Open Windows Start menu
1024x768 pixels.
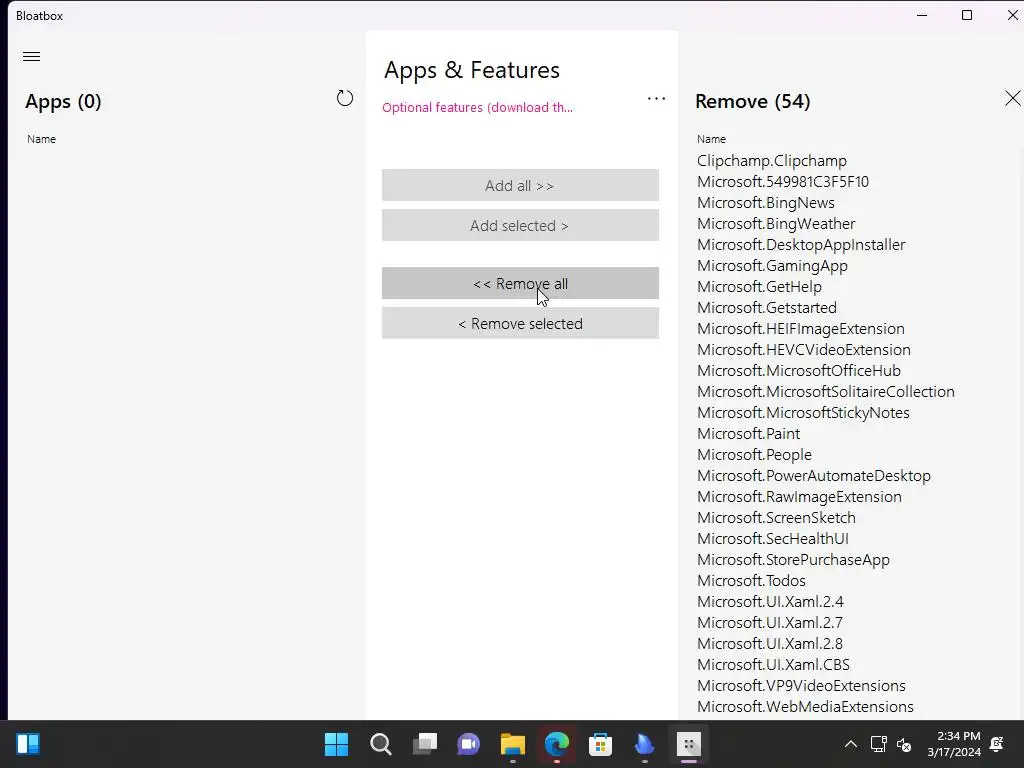336,744
